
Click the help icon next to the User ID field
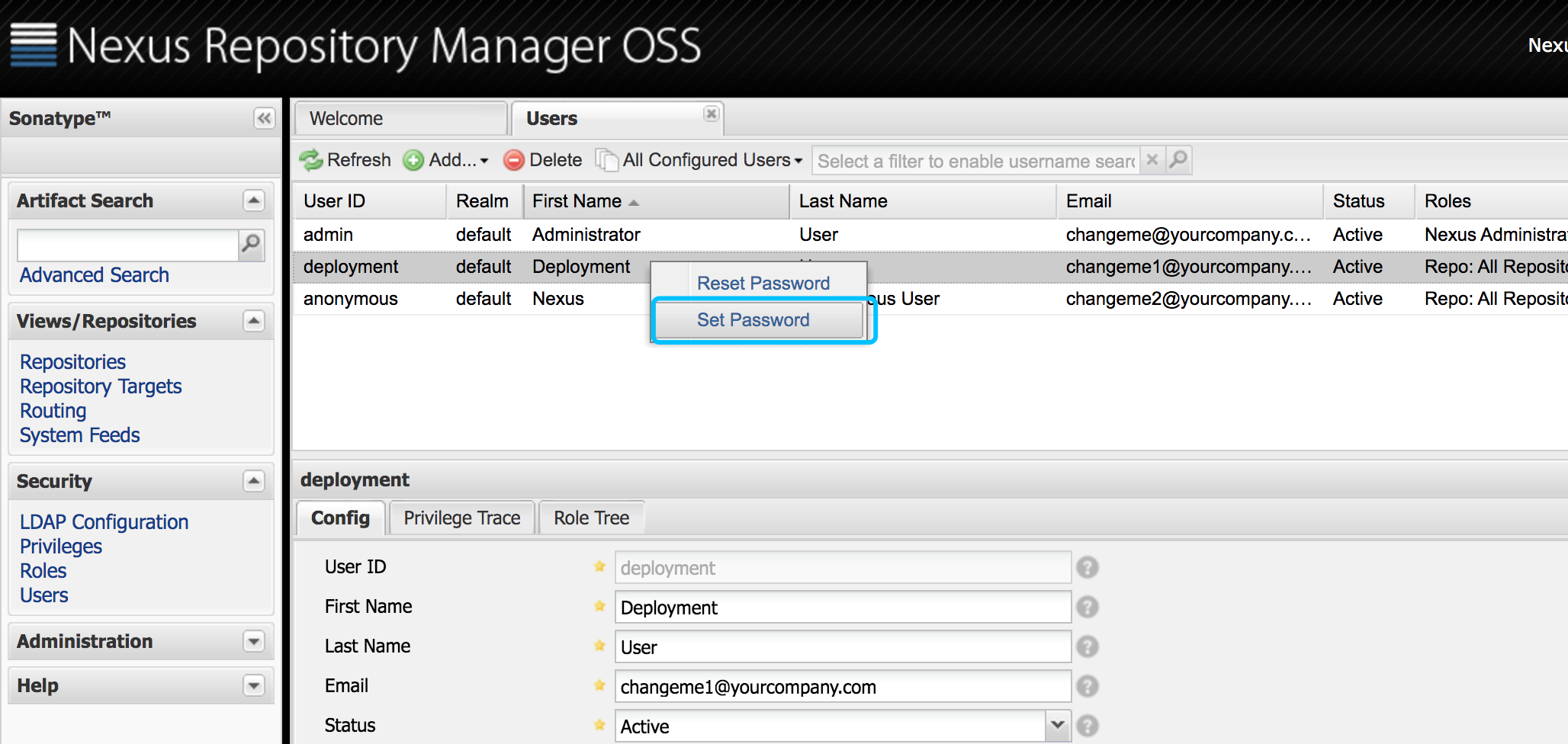coord(1088,566)
